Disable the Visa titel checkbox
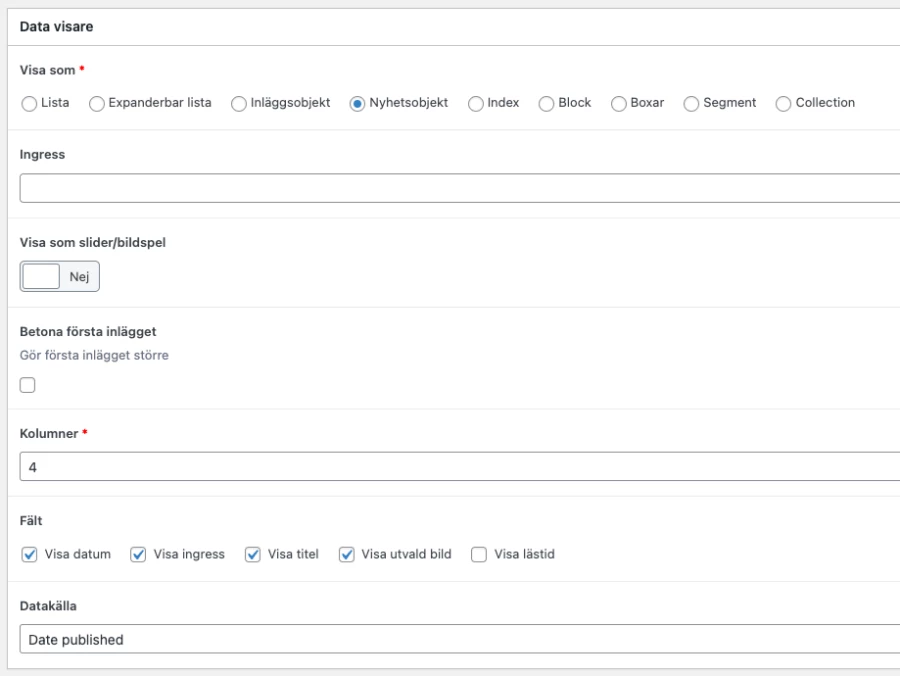 [x=253, y=554]
